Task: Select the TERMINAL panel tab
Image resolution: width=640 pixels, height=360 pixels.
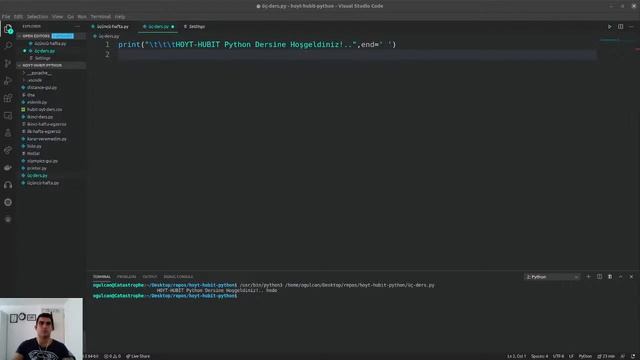Action: 102,277
